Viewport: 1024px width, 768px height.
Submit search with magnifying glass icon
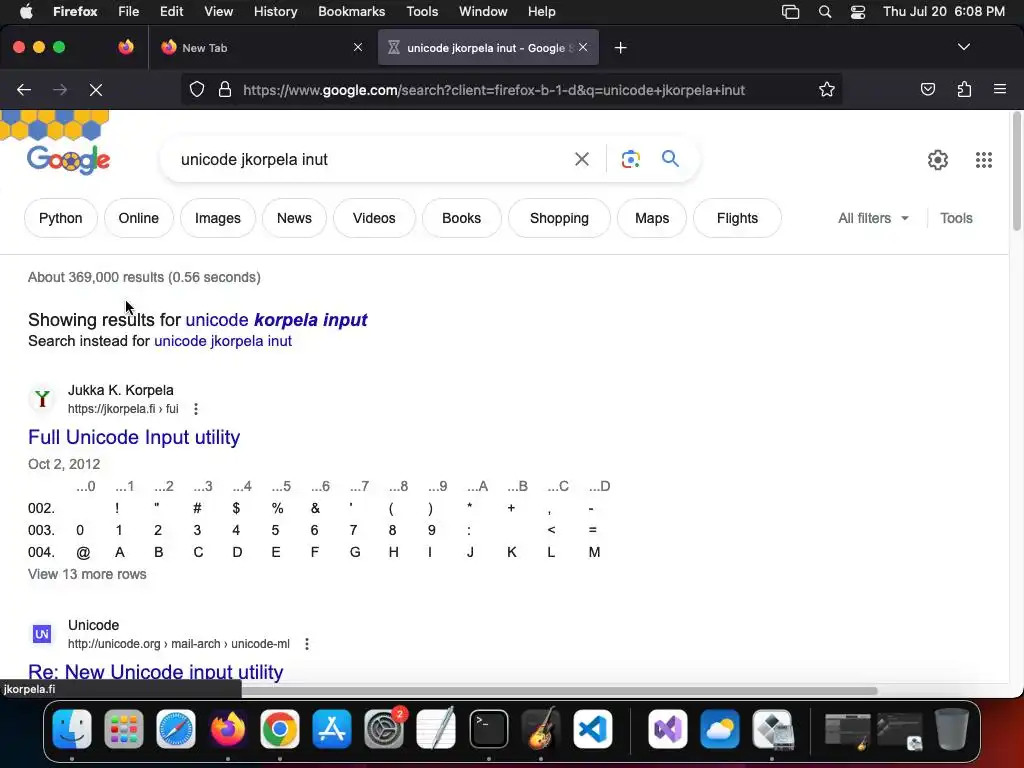[x=670, y=159]
